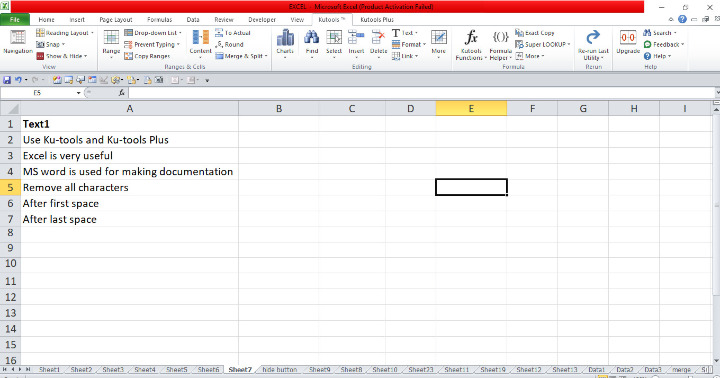Open the Name Box dropdown arrow
This screenshot has height=378, width=720.
coord(79,93)
